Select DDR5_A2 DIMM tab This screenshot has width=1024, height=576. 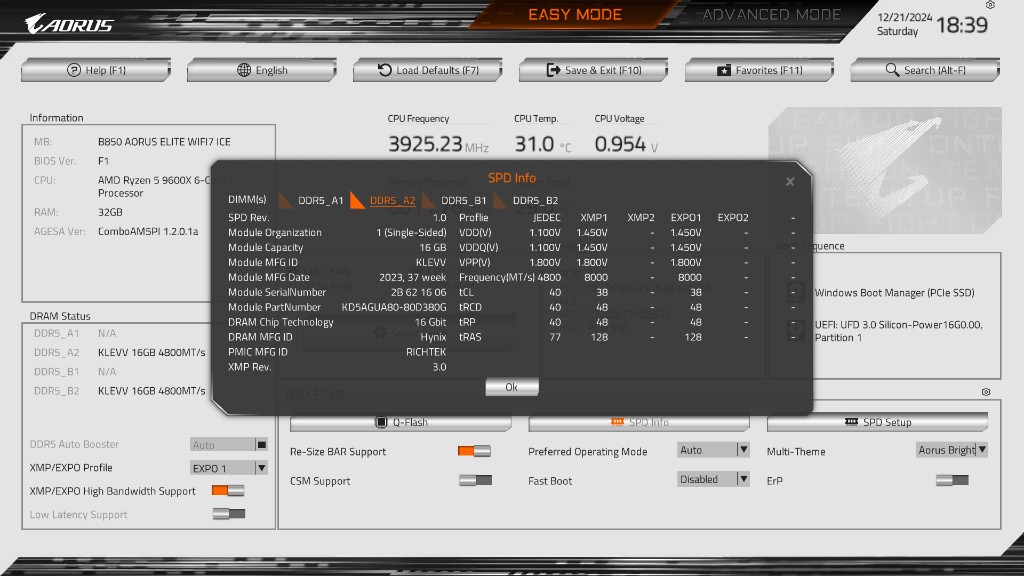coord(392,200)
